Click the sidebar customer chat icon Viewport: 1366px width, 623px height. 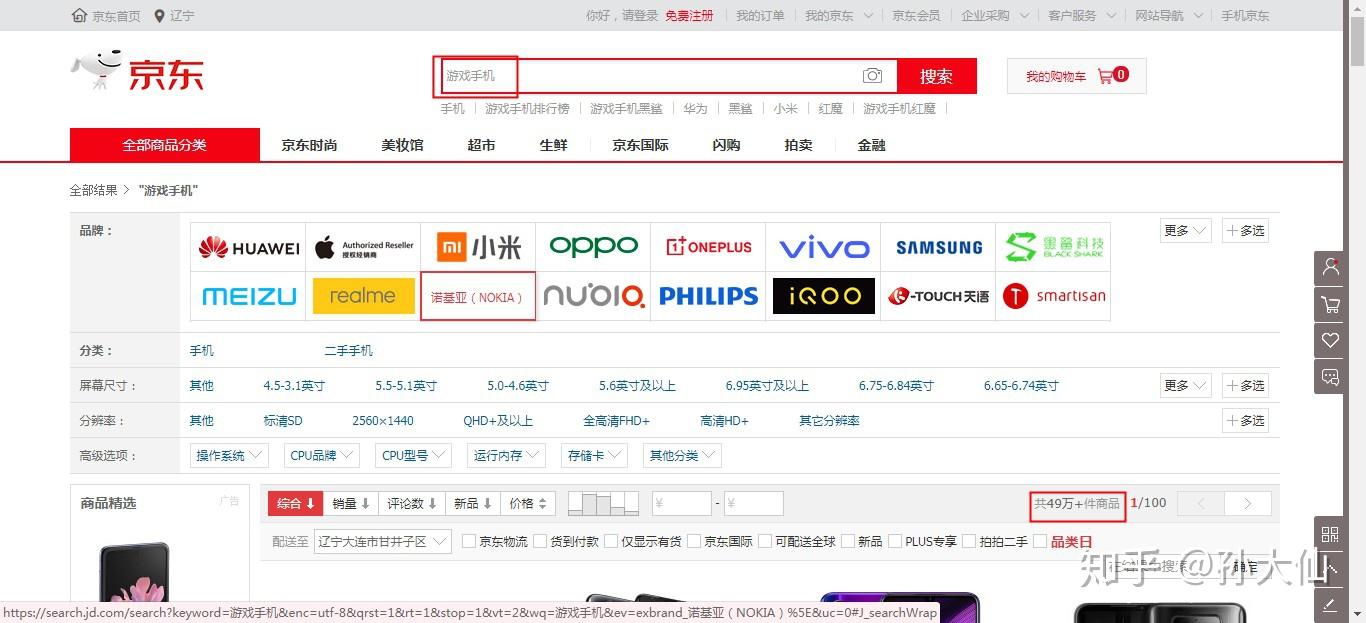tap(1330, 377)
